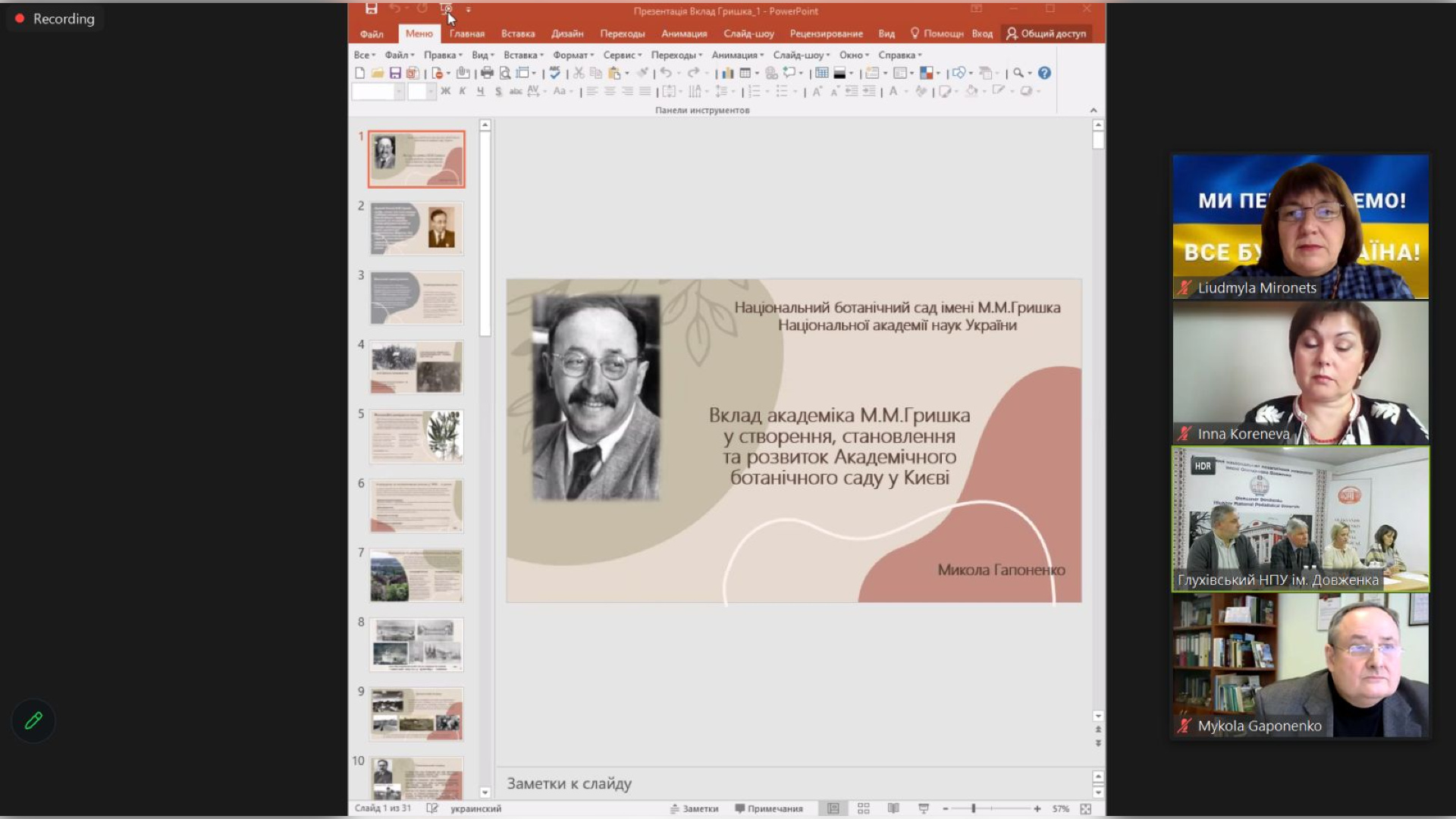Switch to the Рецензирование tab
The image size is (1456, 819).
[x=826, y=33]
